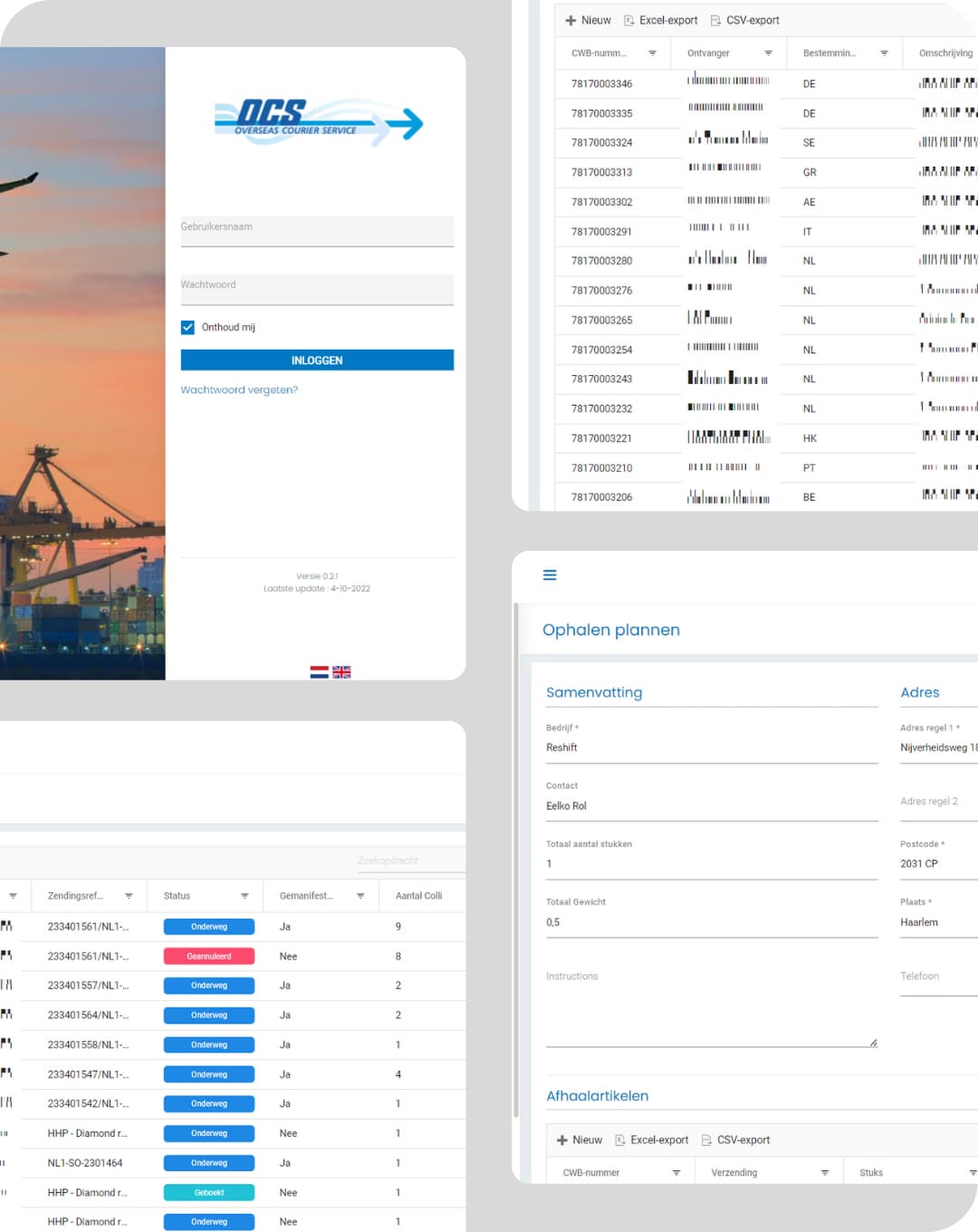Viewport: 978px width, 1232px height.
Task: Click CSV-export in the top table toolbar
Action: coord(744,21)
